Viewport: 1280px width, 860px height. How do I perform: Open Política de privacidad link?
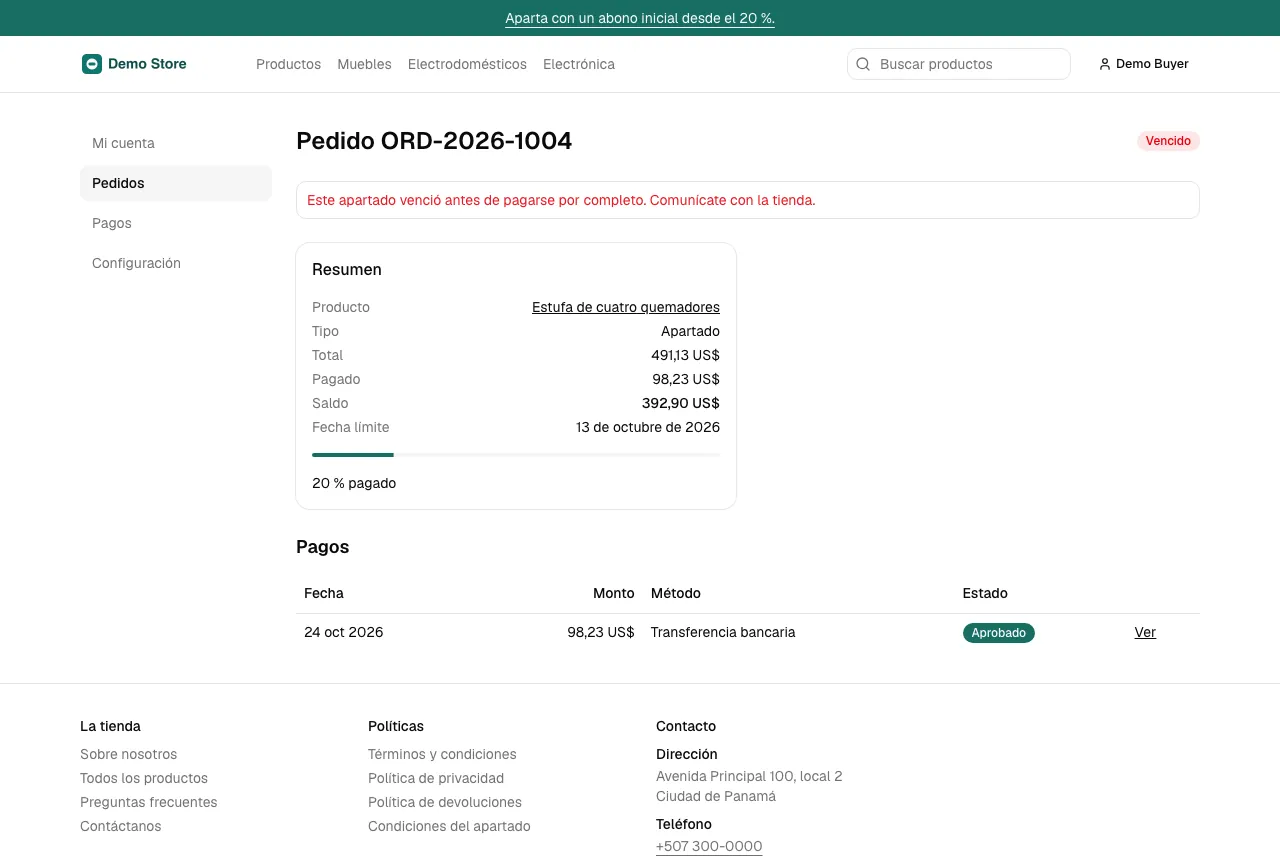[x=436, y=778]
